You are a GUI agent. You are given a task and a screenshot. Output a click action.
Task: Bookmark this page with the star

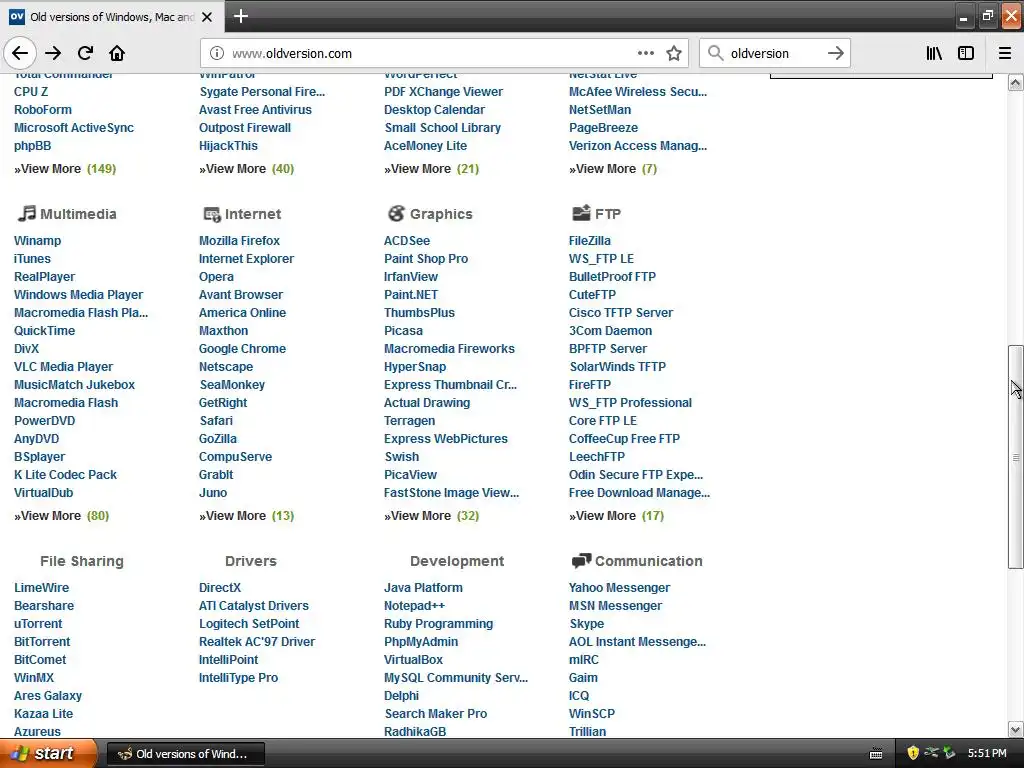(674, 54)
